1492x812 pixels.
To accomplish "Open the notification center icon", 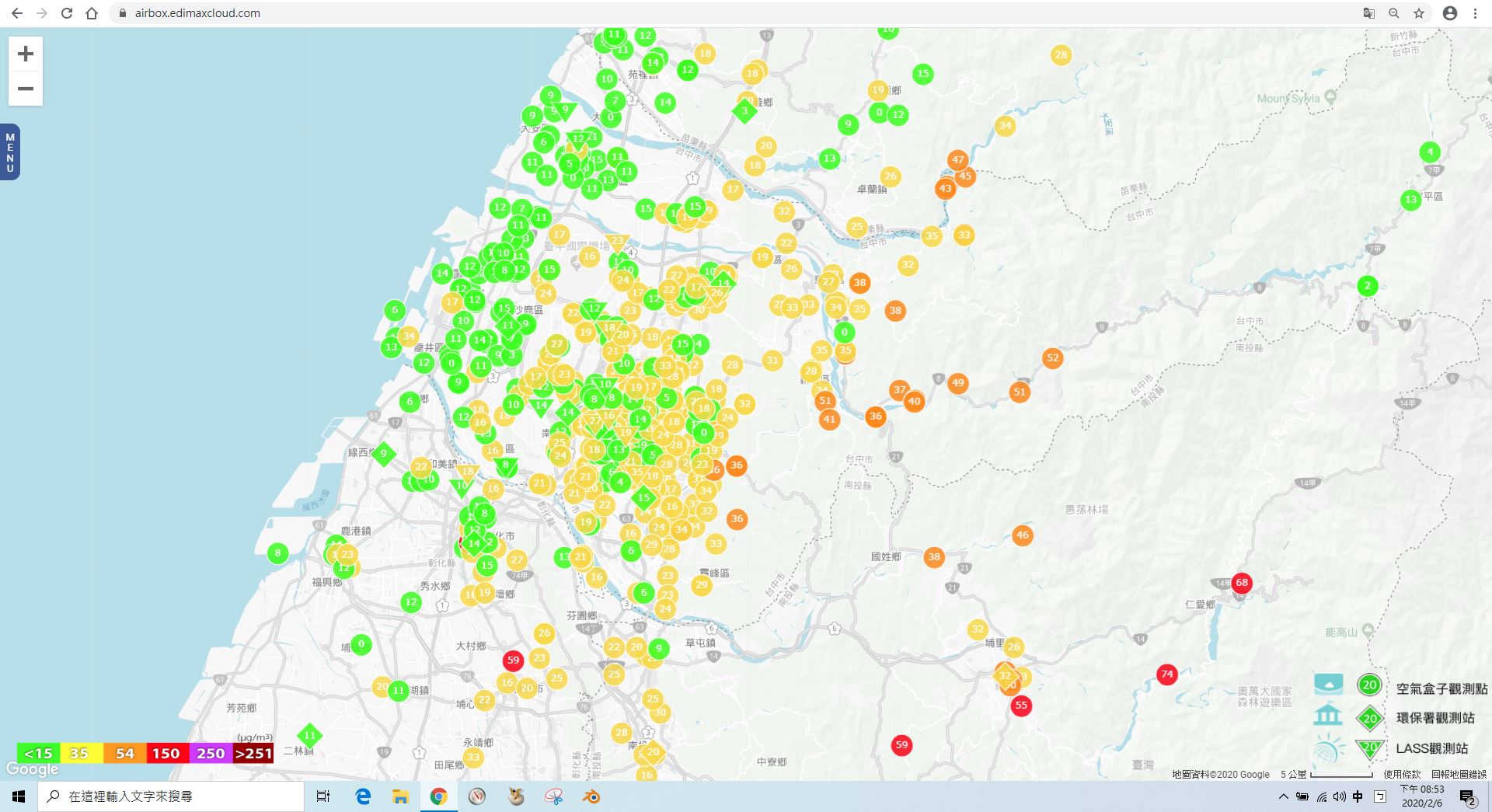I will tap(1467, 797).
